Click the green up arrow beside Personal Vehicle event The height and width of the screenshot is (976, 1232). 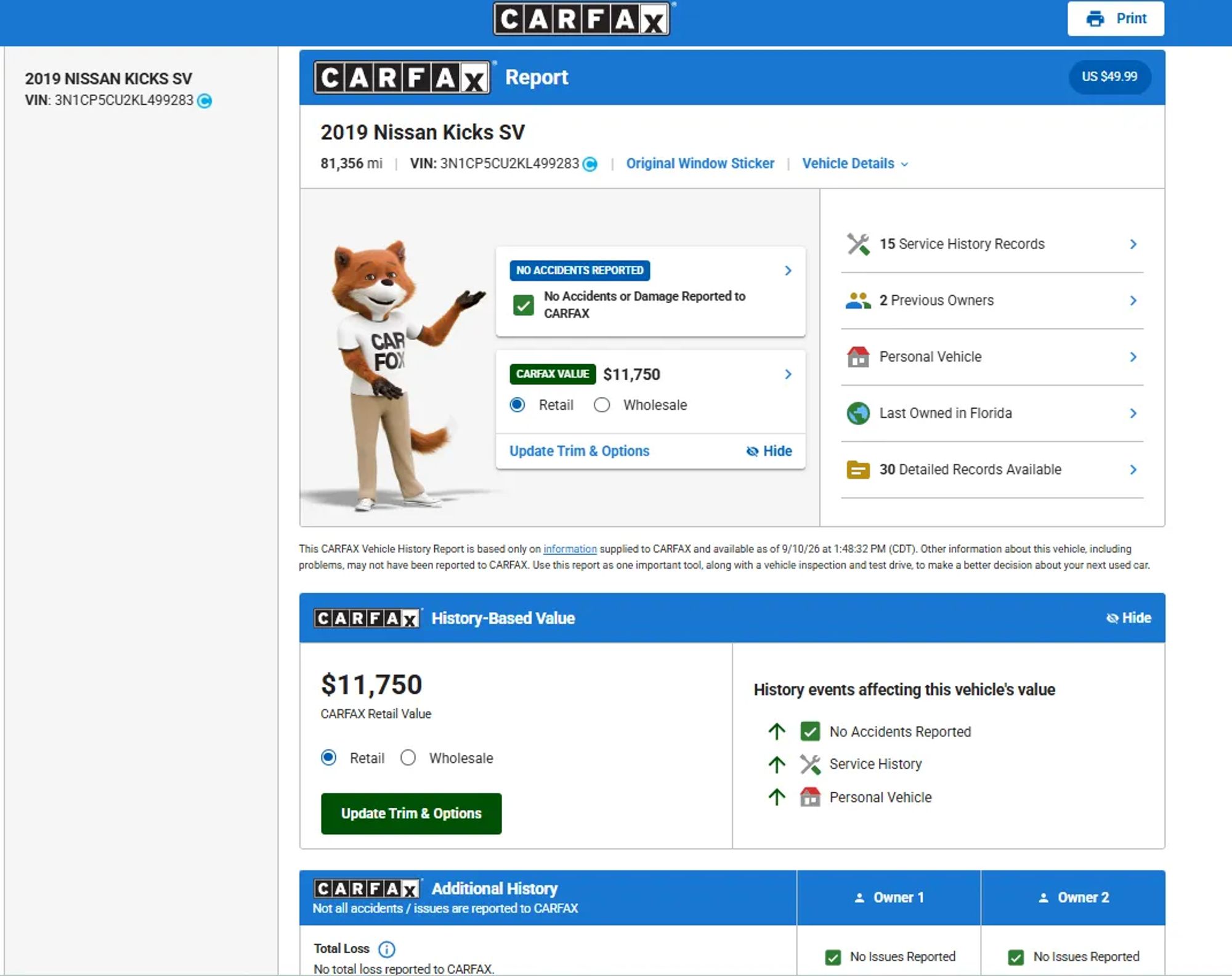tap(777, 797)
